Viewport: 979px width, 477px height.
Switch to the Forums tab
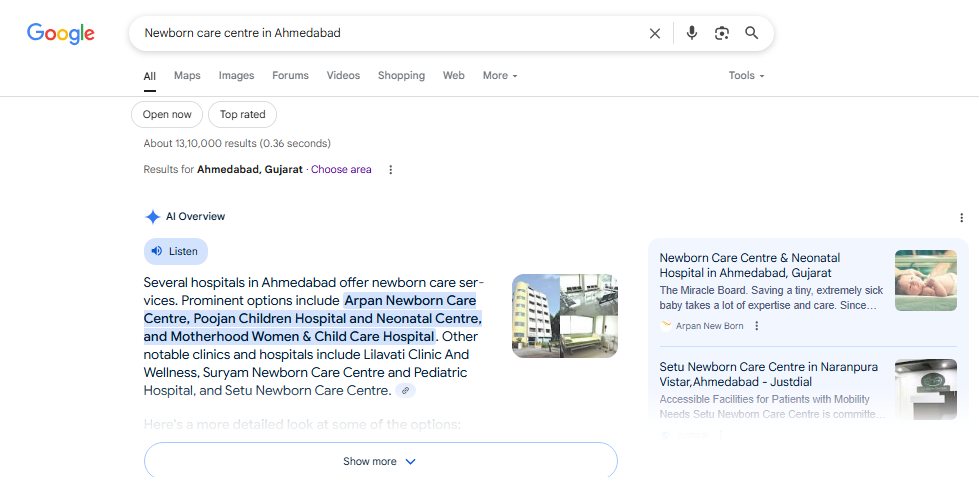click(x=290, y=76)
